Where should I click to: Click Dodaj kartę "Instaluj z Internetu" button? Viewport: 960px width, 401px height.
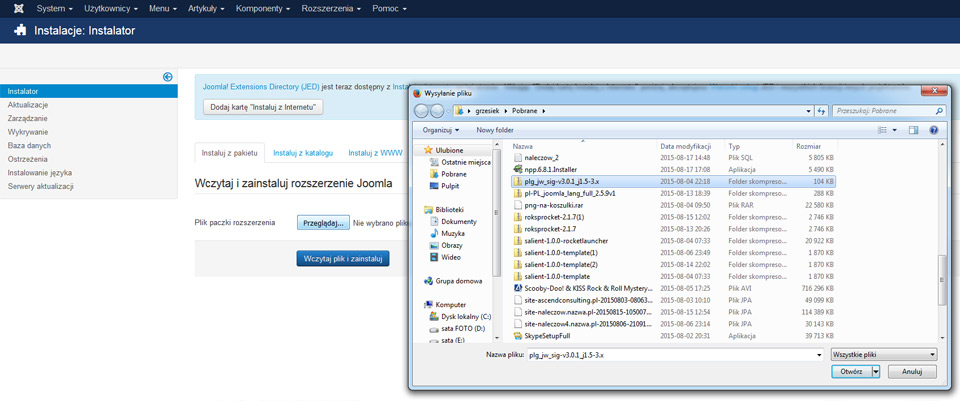[x=263, y=107]
